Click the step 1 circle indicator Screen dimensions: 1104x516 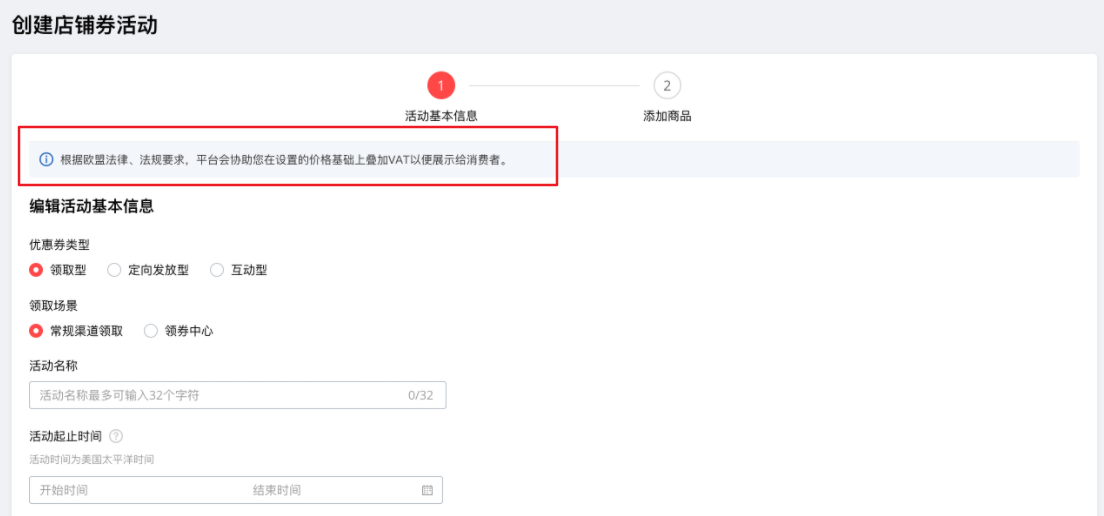point(441,86)
